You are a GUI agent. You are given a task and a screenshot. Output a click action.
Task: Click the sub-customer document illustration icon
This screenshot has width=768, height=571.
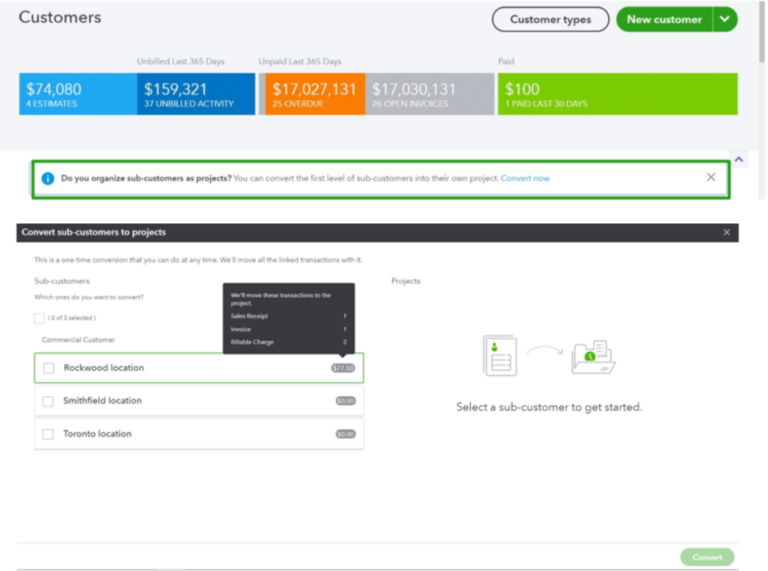500,356
